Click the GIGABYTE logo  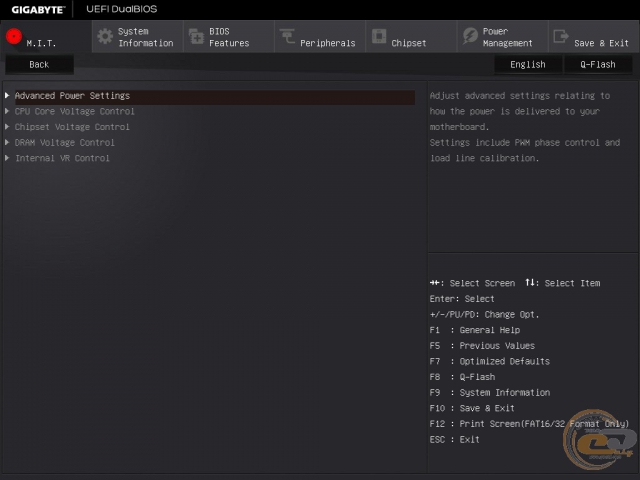(38, 9)
